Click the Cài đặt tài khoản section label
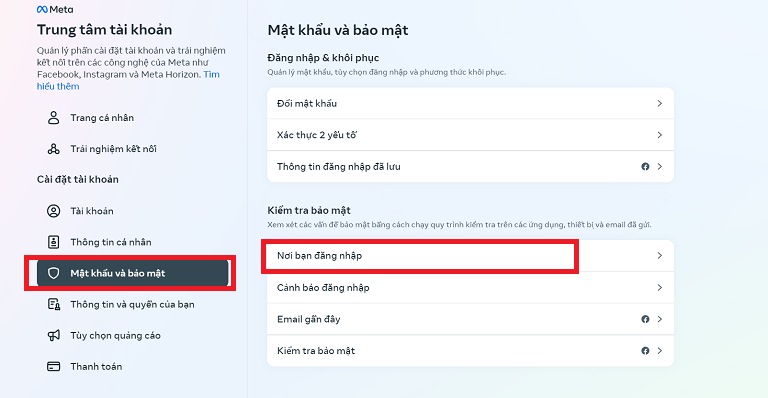This screenshot has width=768, height=398. click(77, 179)
